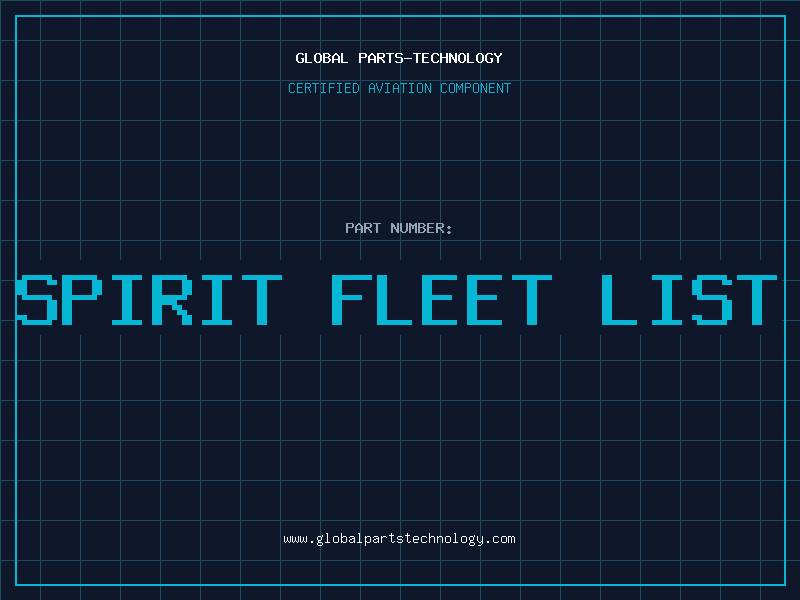The image size is (800, 600).
Task: Select the large word SPIRIT
Action: 150,300
